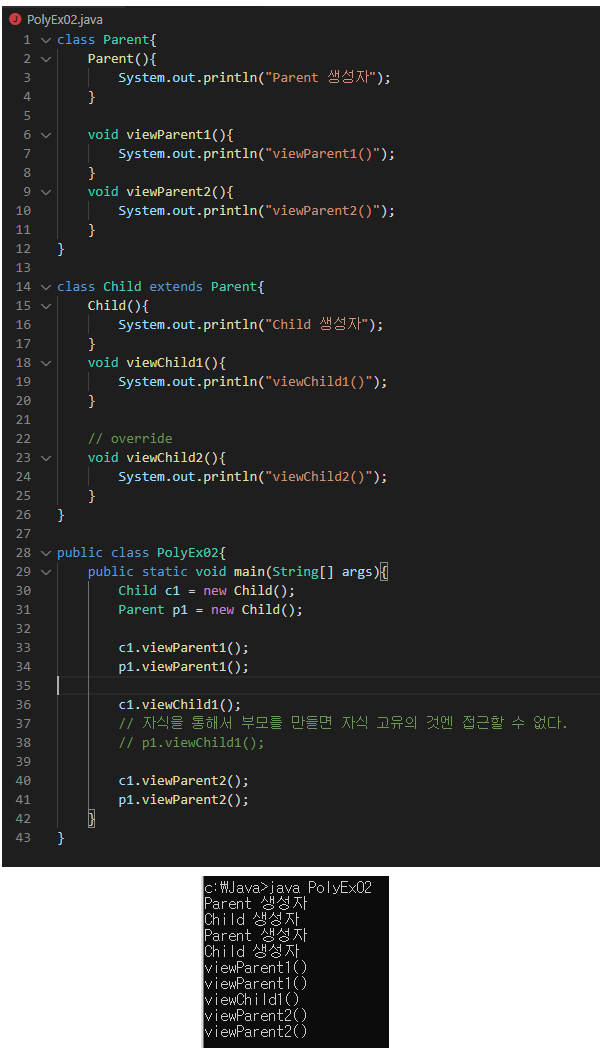The height and width of the screenshot is (1057, 604).
Task: Click the "// override" comment
Action: click(x=130, y=439)
